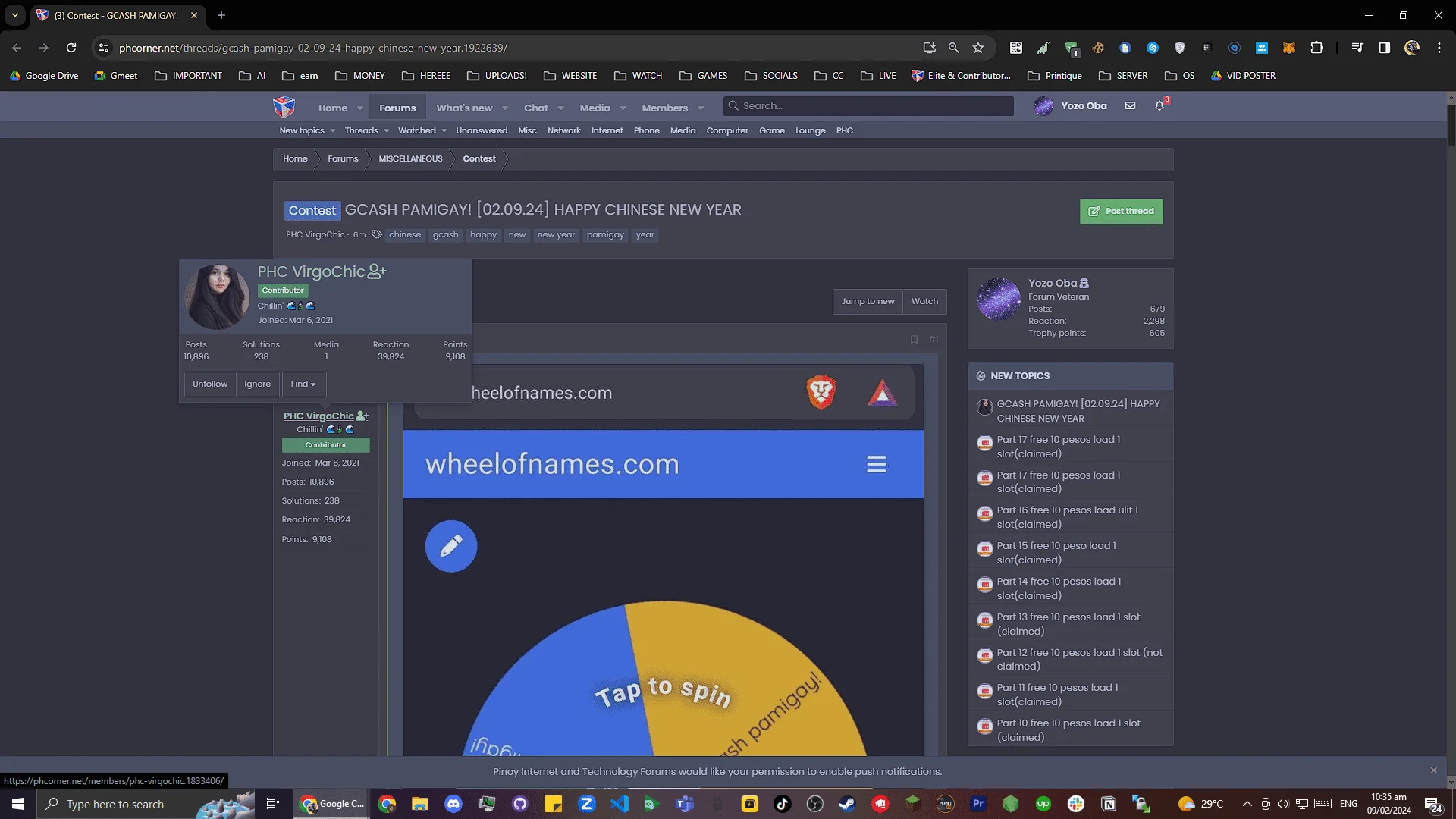Expand the What's new dropdown arrow
The height and width of the screenshot is (819, 1456).
505,108
